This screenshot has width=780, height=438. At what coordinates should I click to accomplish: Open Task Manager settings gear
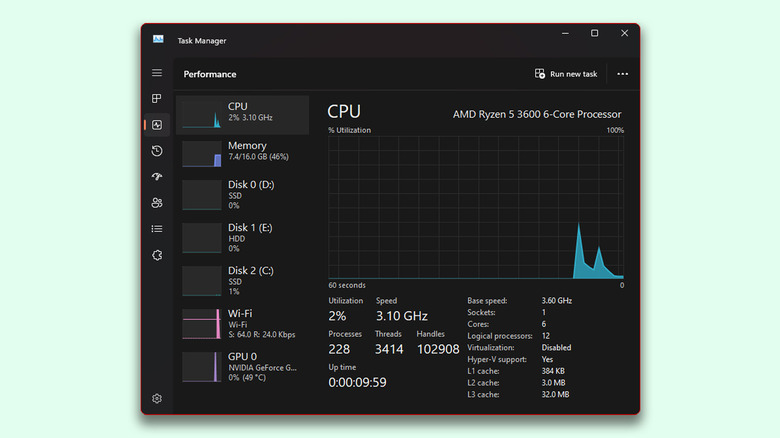click(157, 398)
